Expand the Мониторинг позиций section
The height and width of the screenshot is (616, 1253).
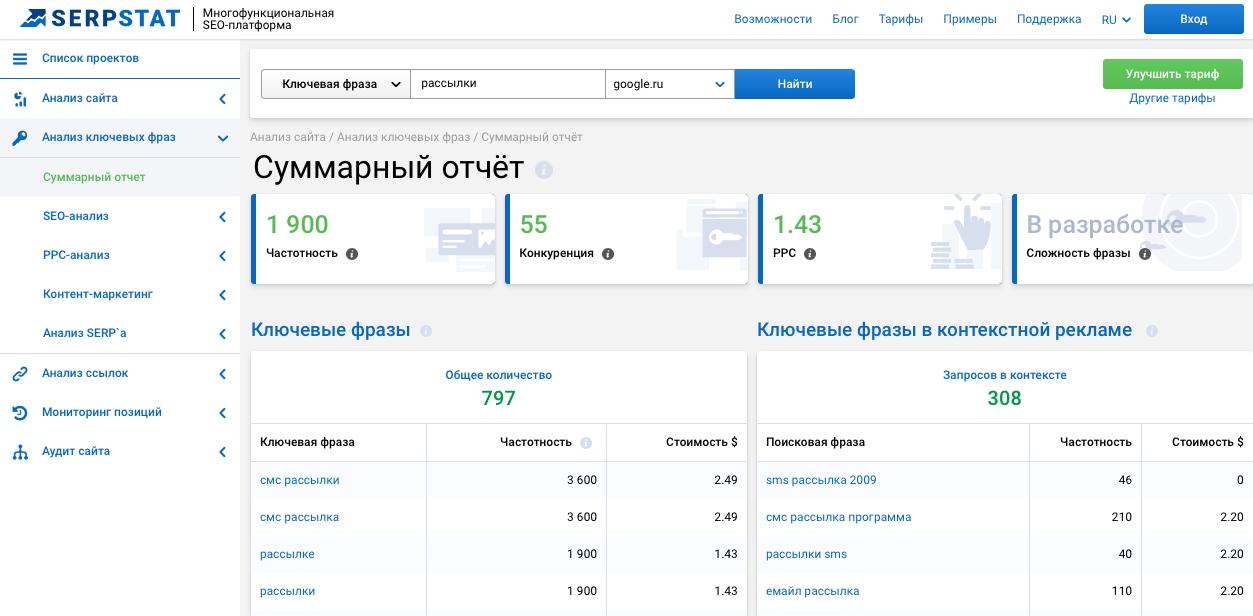pyautogui.click(x=222, y=413)
